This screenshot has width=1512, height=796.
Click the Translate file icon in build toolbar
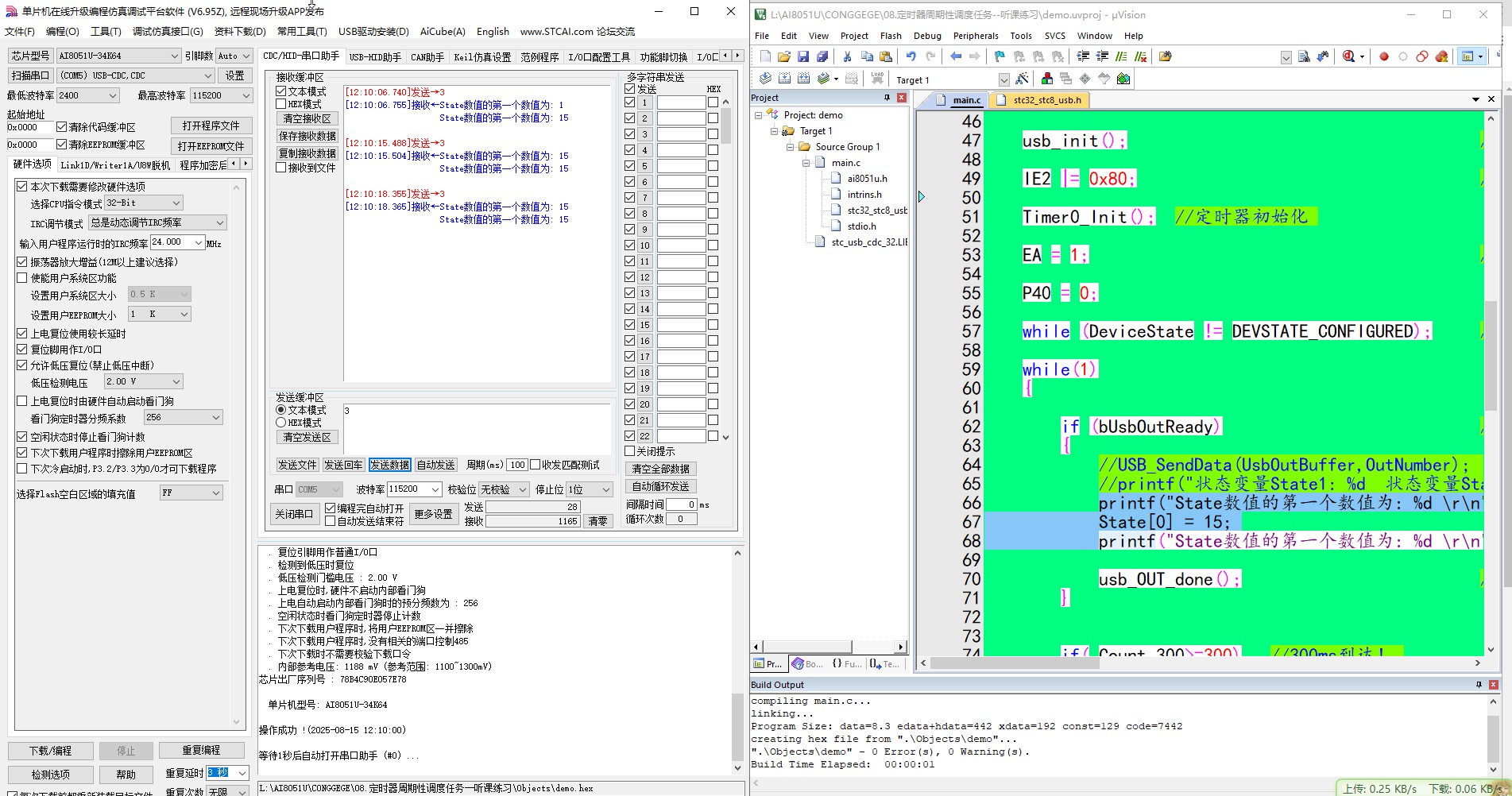pyautogui.click(x=765, y=79)
